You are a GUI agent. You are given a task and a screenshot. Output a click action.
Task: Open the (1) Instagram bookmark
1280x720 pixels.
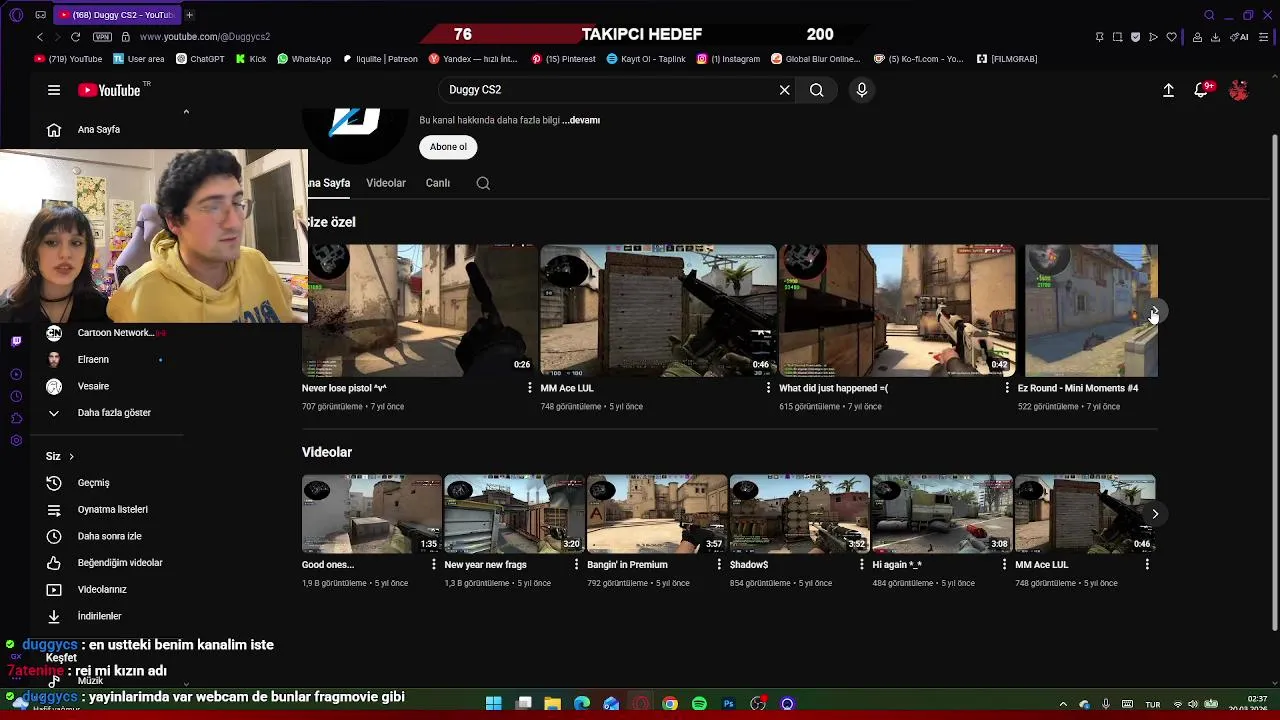728,59
